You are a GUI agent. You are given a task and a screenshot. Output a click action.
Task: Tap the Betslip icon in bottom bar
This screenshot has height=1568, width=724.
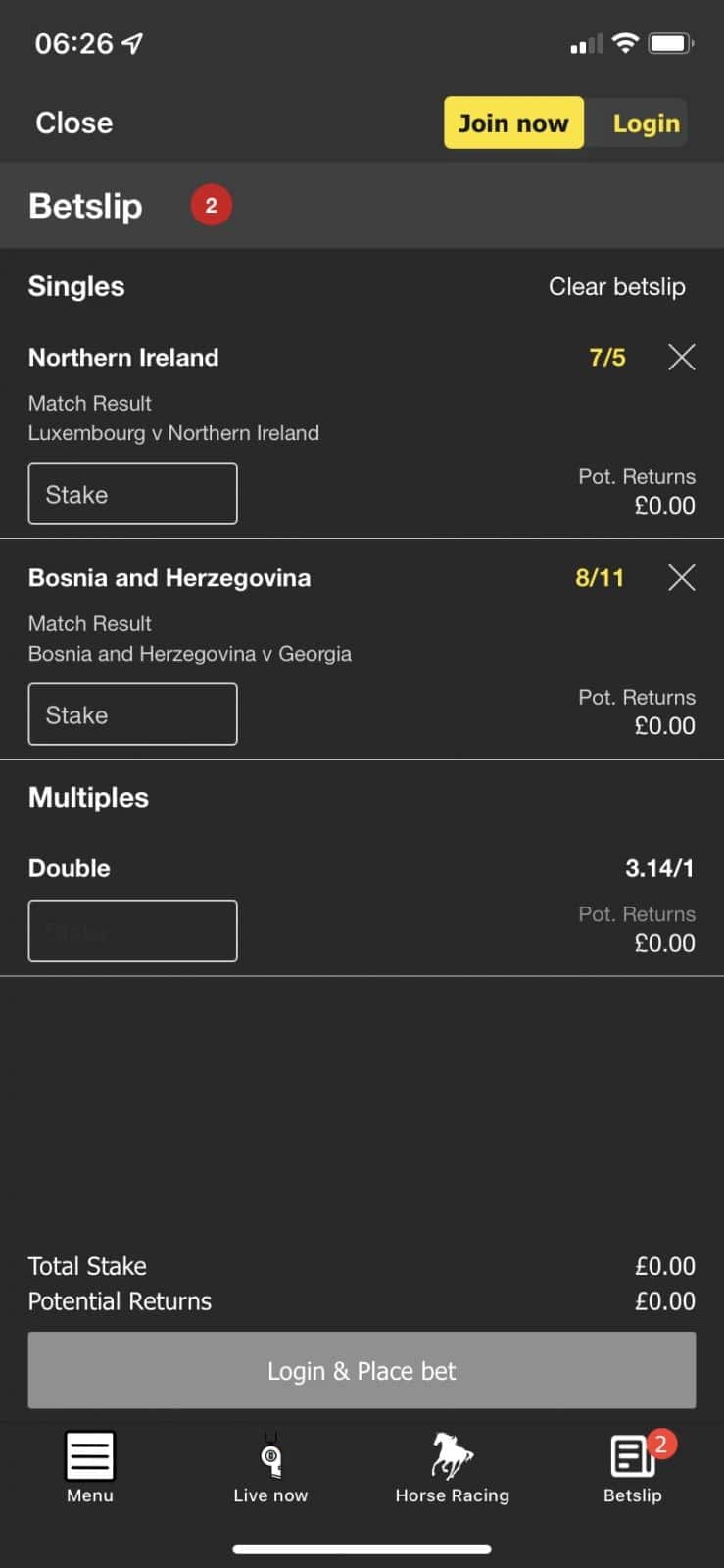coord(634,1457)
